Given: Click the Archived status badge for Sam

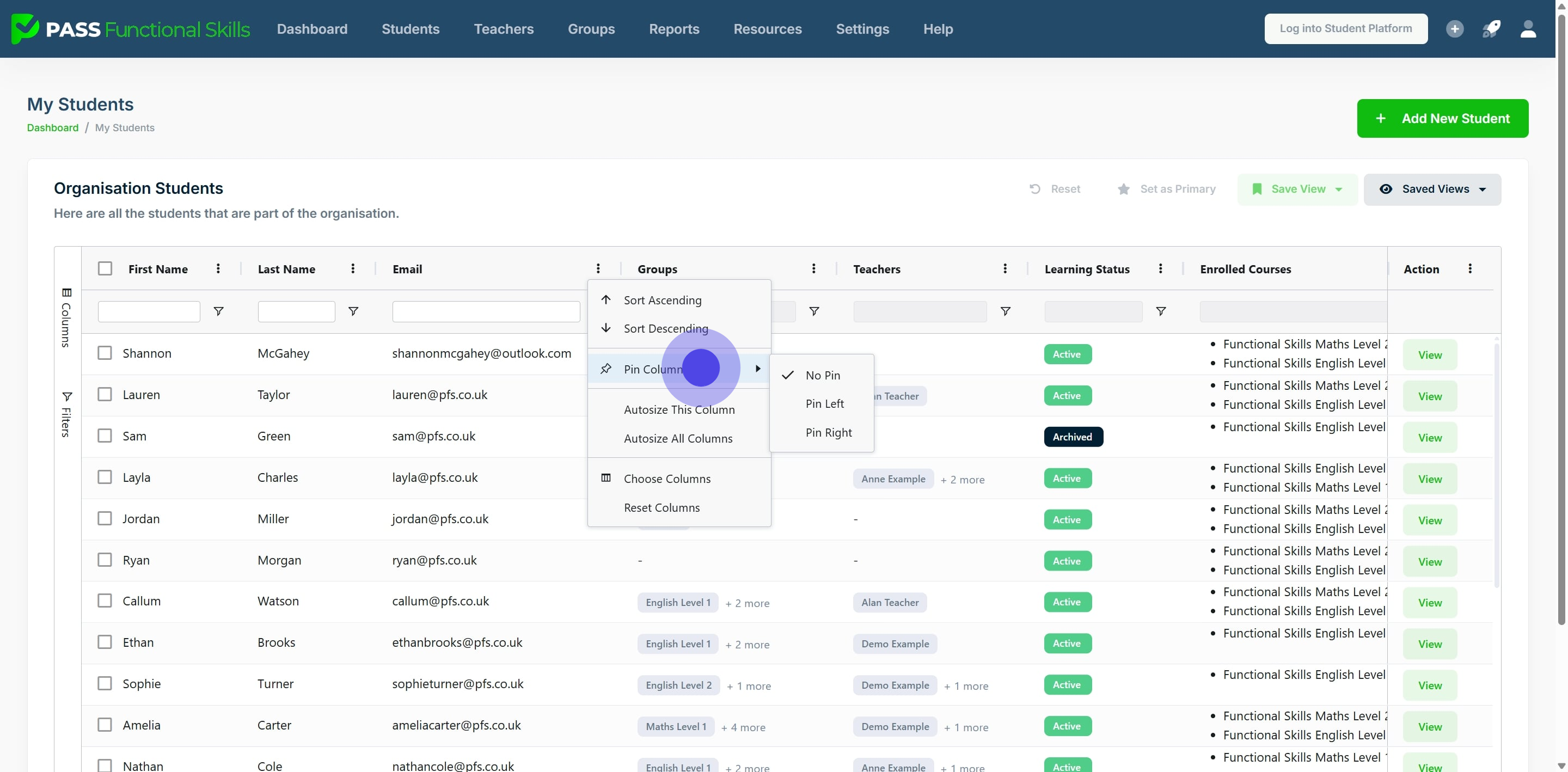Looking at the screenshot, I should 1073,437.
